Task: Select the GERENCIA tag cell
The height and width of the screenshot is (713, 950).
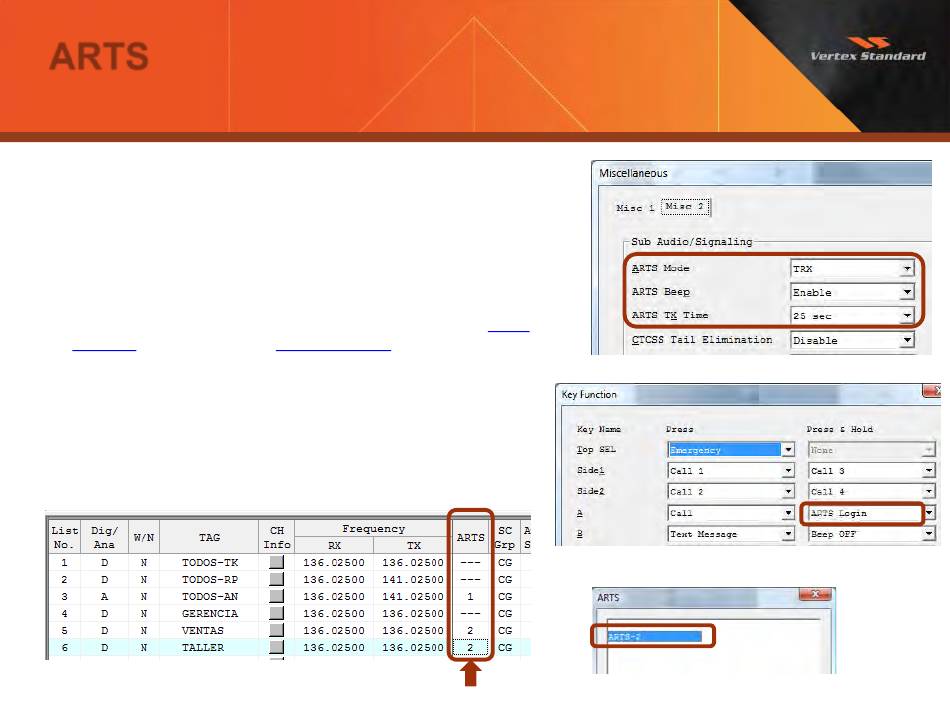Action: click(x=209, y=614)
